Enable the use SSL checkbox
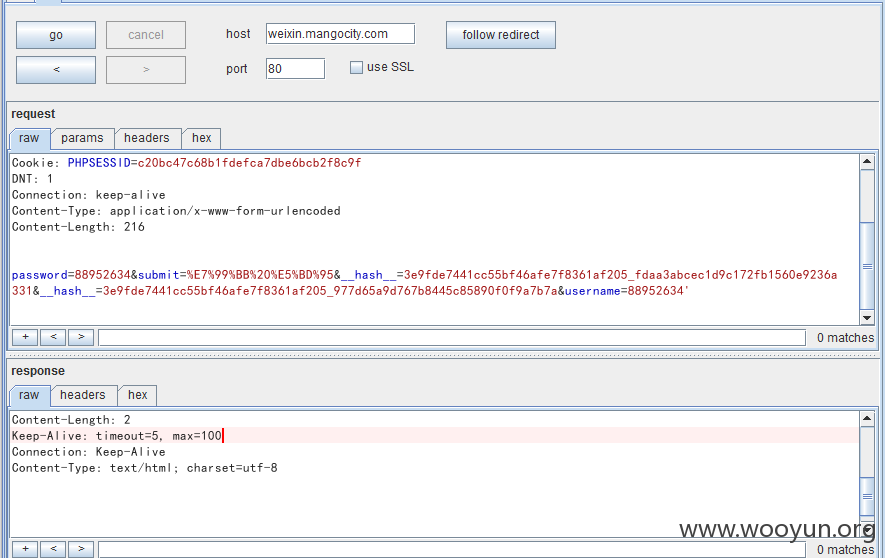885x558 pixels. (x=356, y=68)
